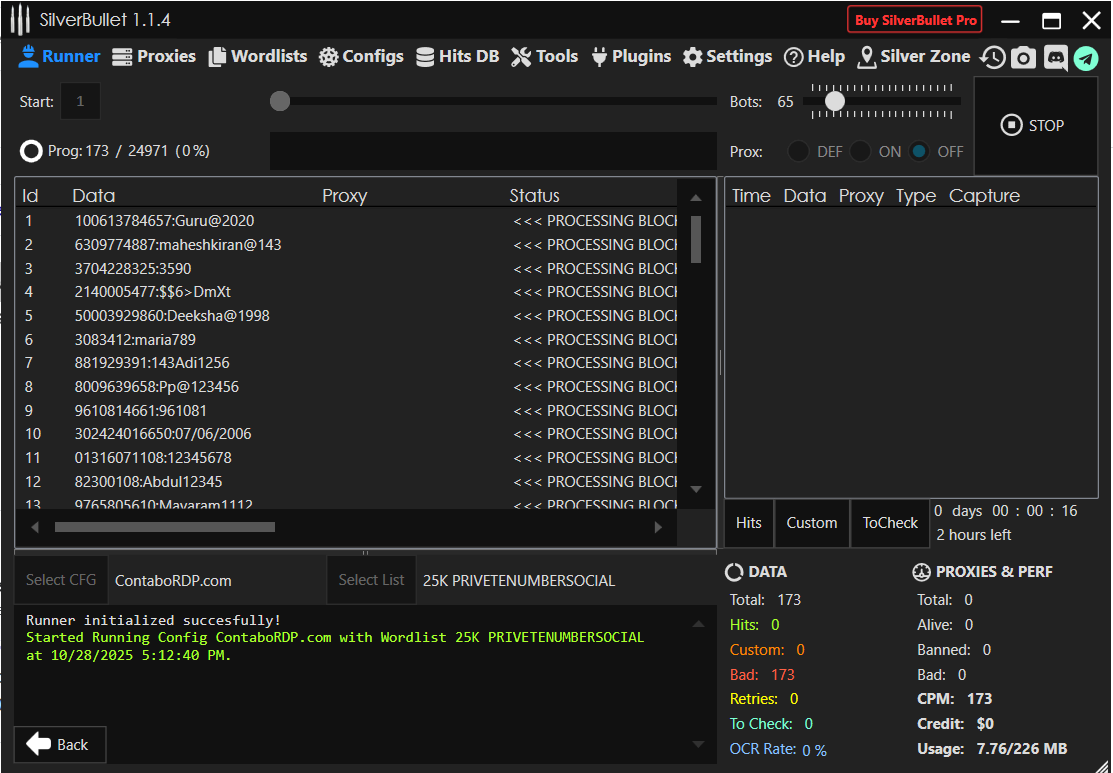Click the Runner user icon
1113x773 pixels.
coord(28,56)
